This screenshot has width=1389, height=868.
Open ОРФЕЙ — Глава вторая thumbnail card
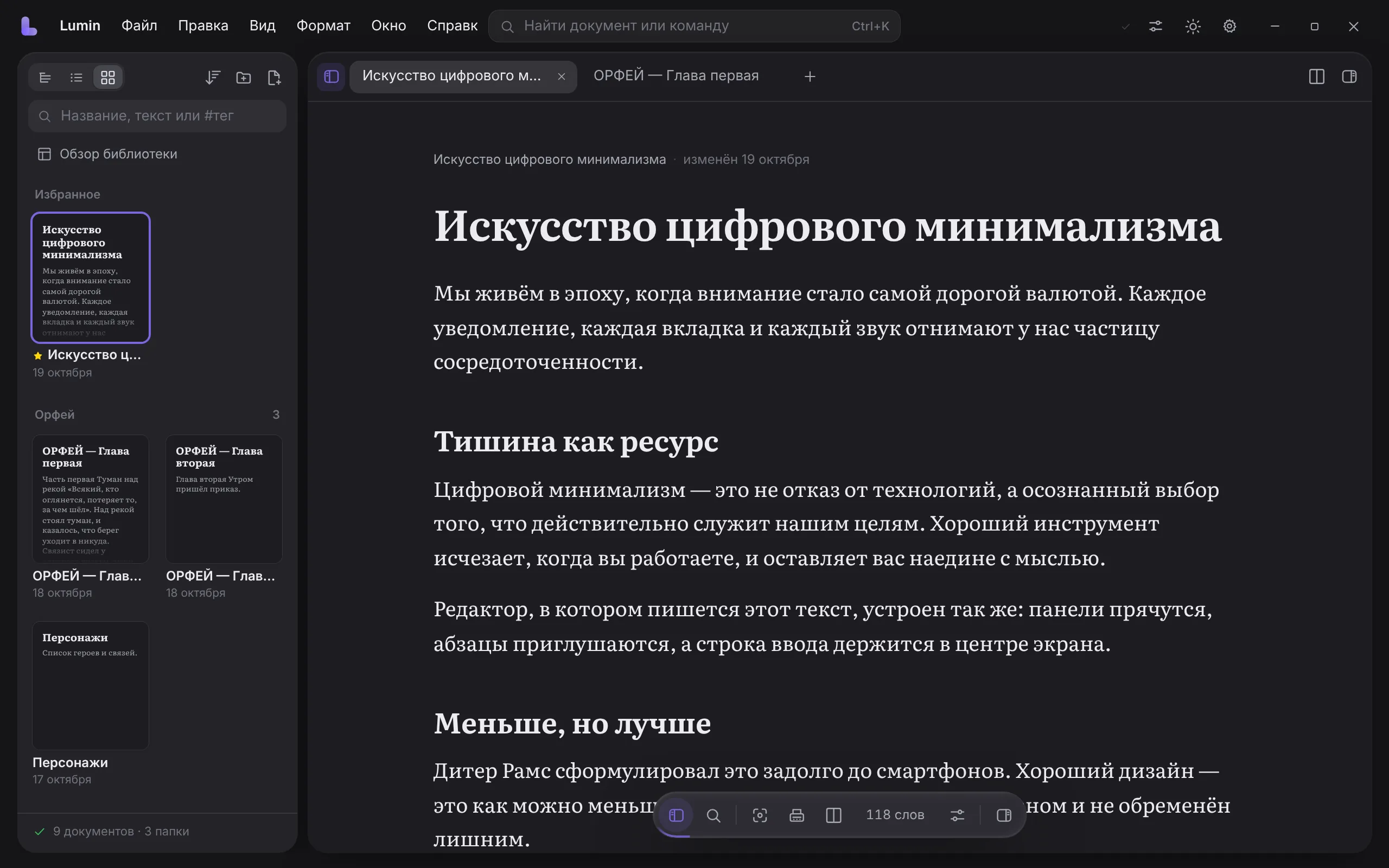[224, 499]
